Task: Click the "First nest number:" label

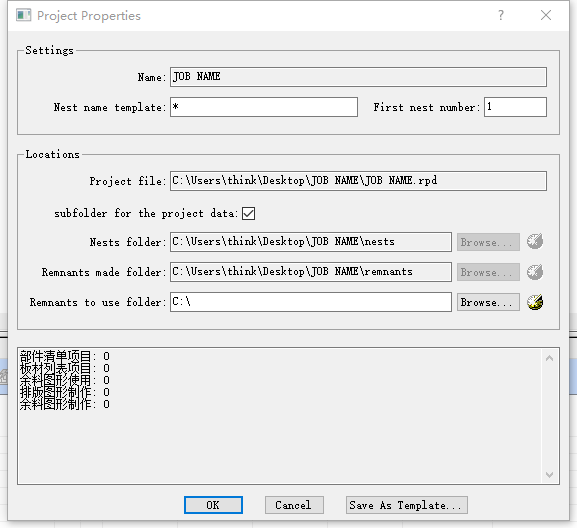Action: click(x=426, y=107)
